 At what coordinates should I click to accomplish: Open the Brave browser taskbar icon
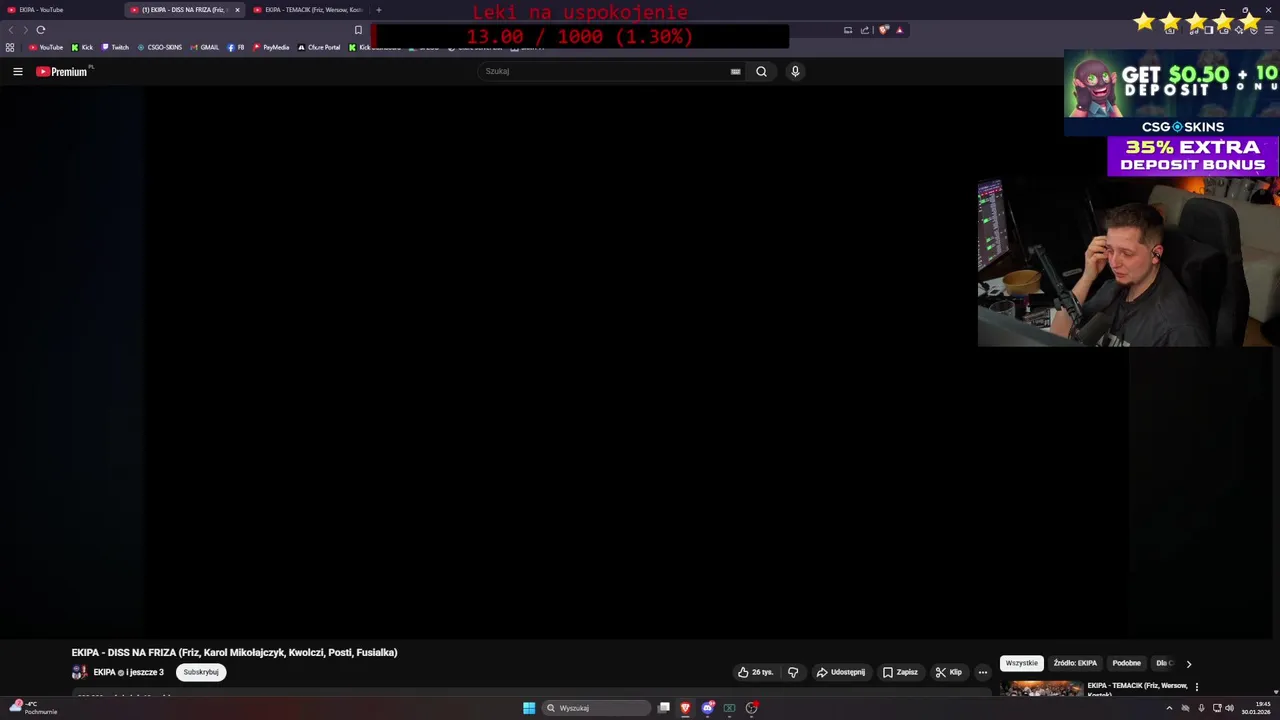685,708
